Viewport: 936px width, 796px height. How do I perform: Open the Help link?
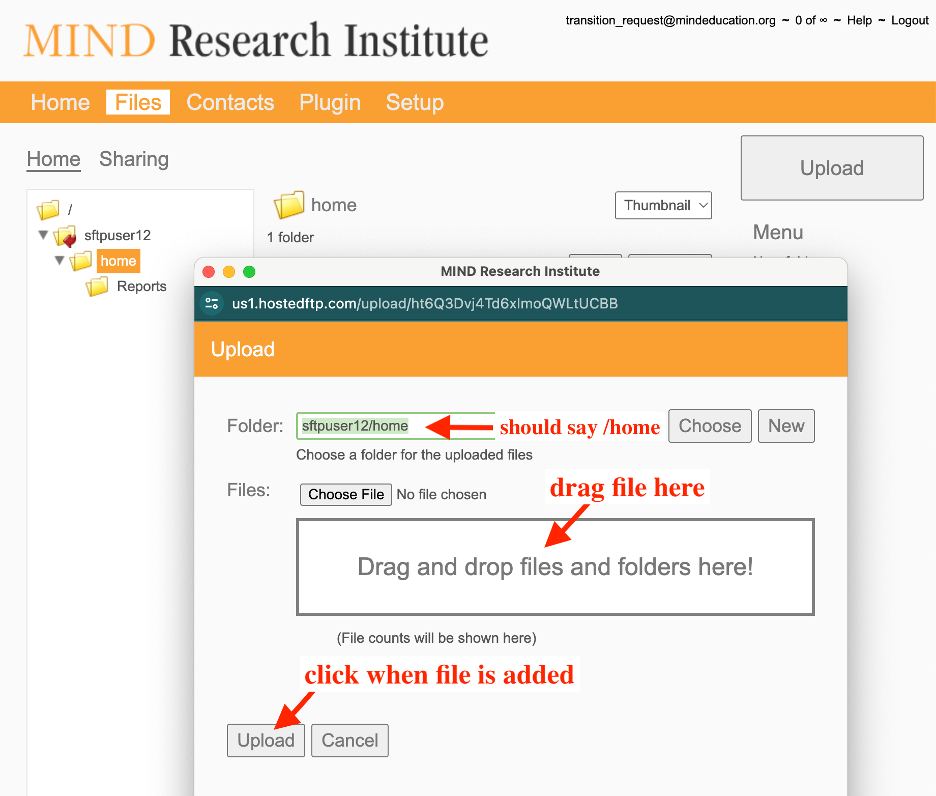pos(859,20)
